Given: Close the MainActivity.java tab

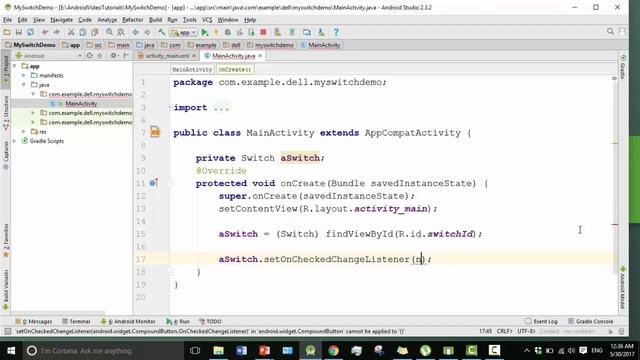Looking at the screenshot, I should [x=260, y=56].
